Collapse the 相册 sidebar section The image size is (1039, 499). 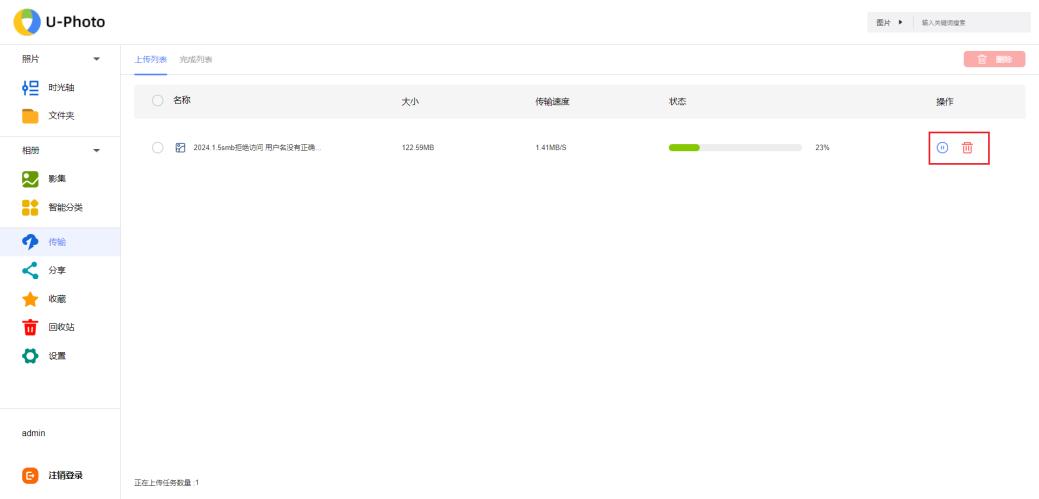tap(97, 151)
